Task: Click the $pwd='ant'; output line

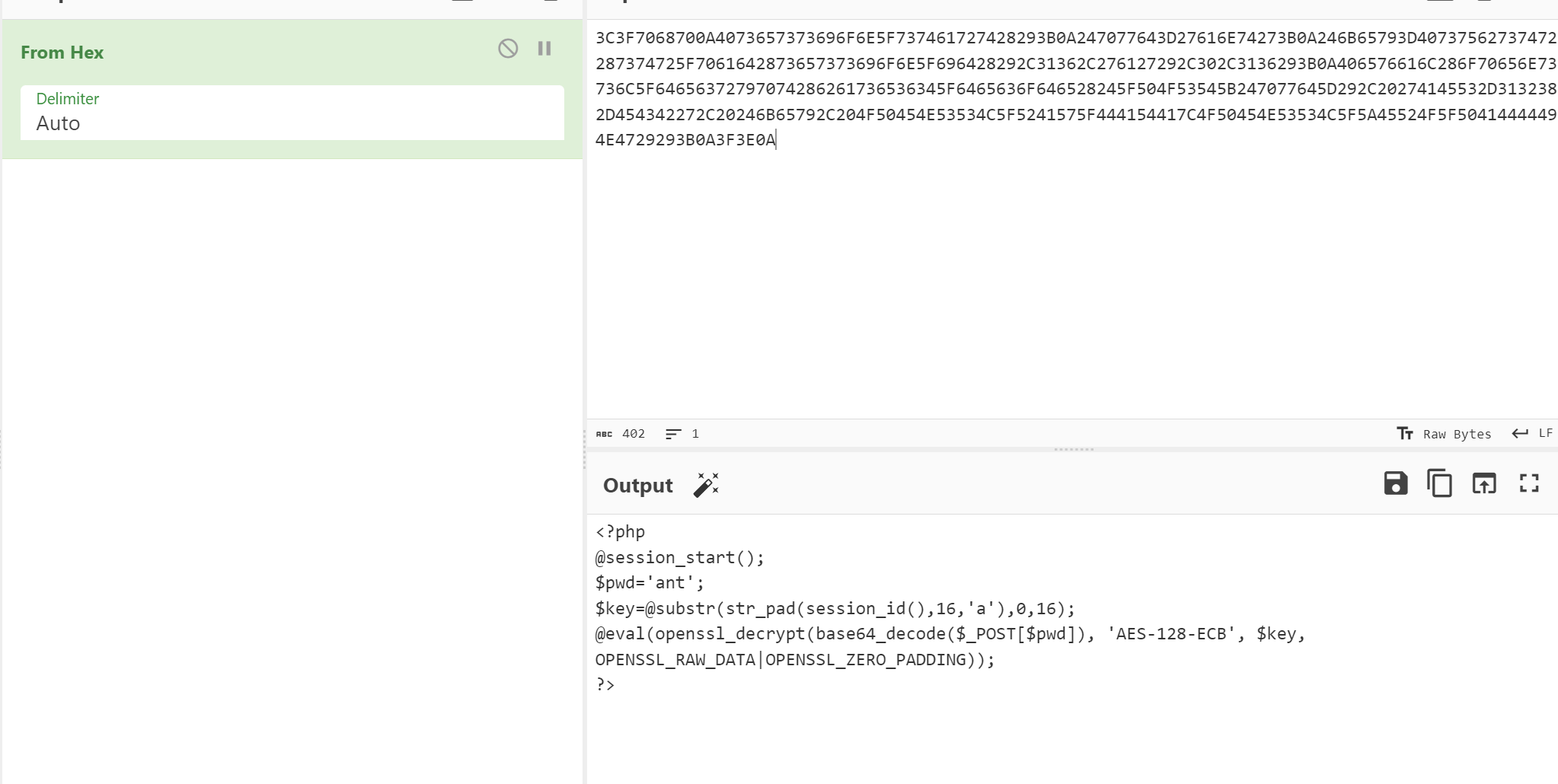Action: pos(650,583)
